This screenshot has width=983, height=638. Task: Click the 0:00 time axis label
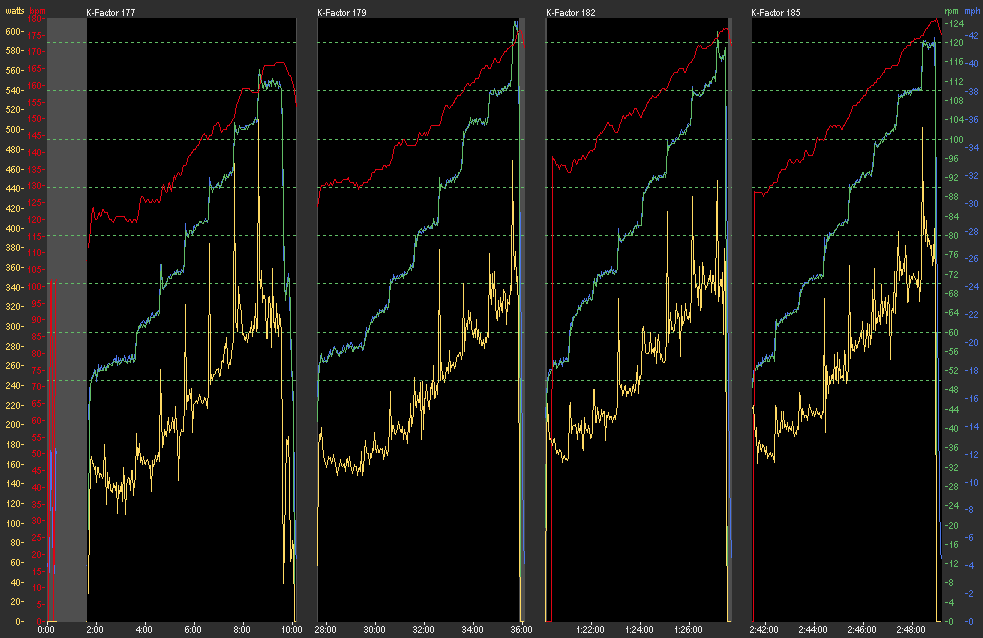[x=46, y=629]
